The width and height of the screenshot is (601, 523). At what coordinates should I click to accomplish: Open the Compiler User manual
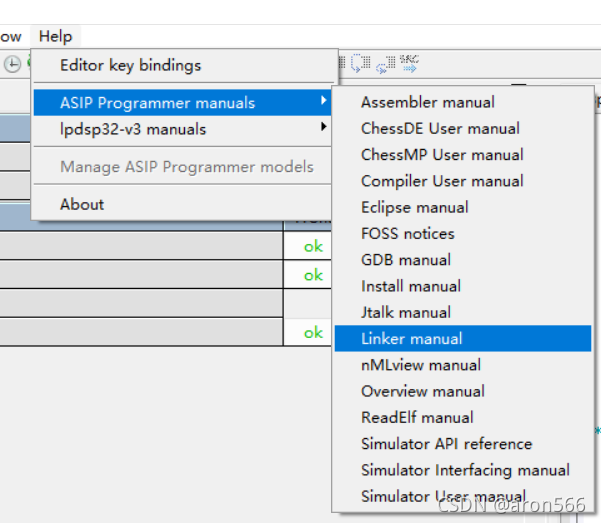click(463, 181)
